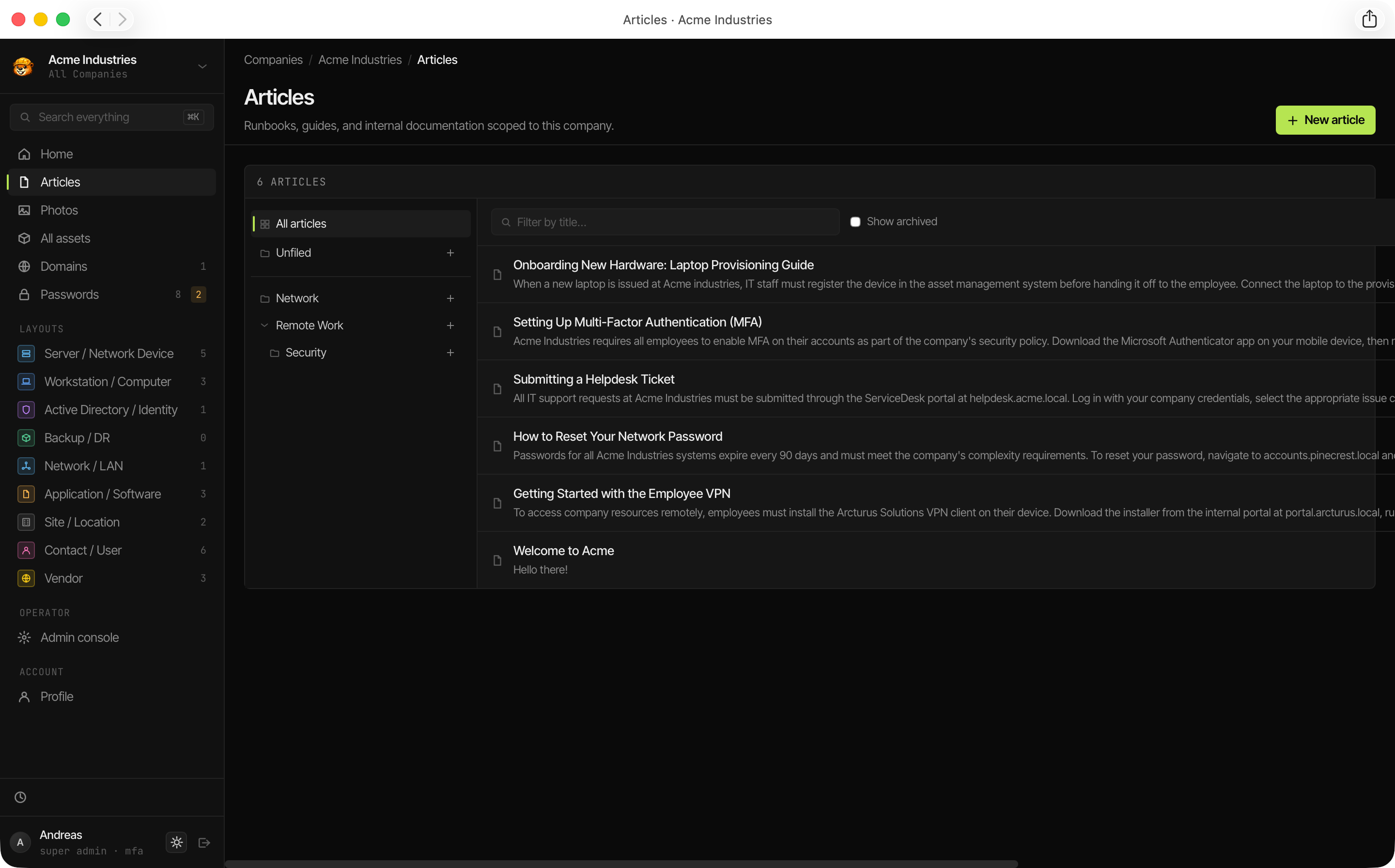Click the Contact / User layout icon

point(26,551)
